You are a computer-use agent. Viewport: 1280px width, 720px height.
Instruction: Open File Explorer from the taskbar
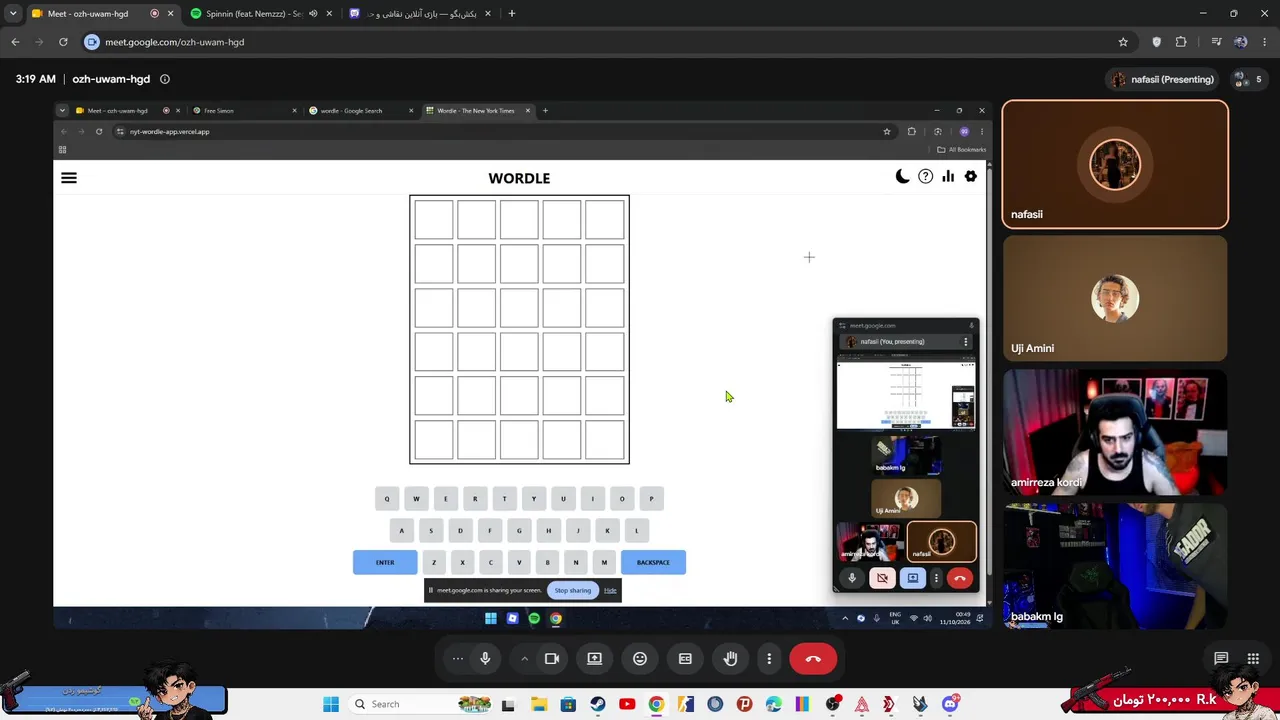pyautogui.click(x=538, y=704)
